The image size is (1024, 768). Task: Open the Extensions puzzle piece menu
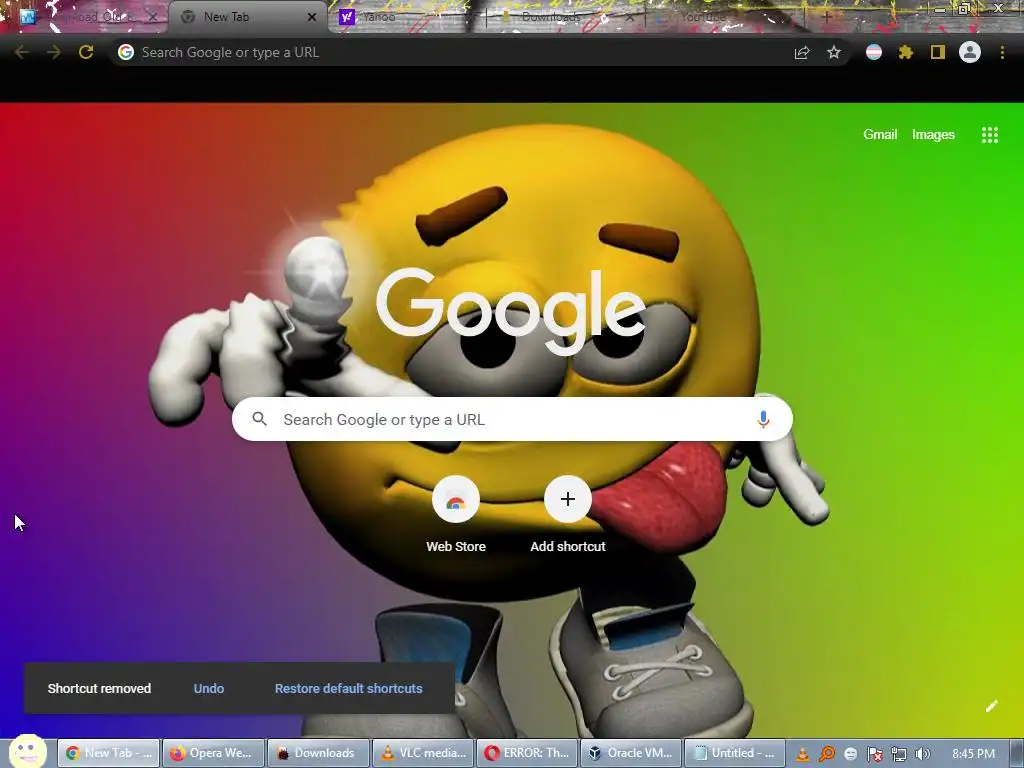click(906, 52)
